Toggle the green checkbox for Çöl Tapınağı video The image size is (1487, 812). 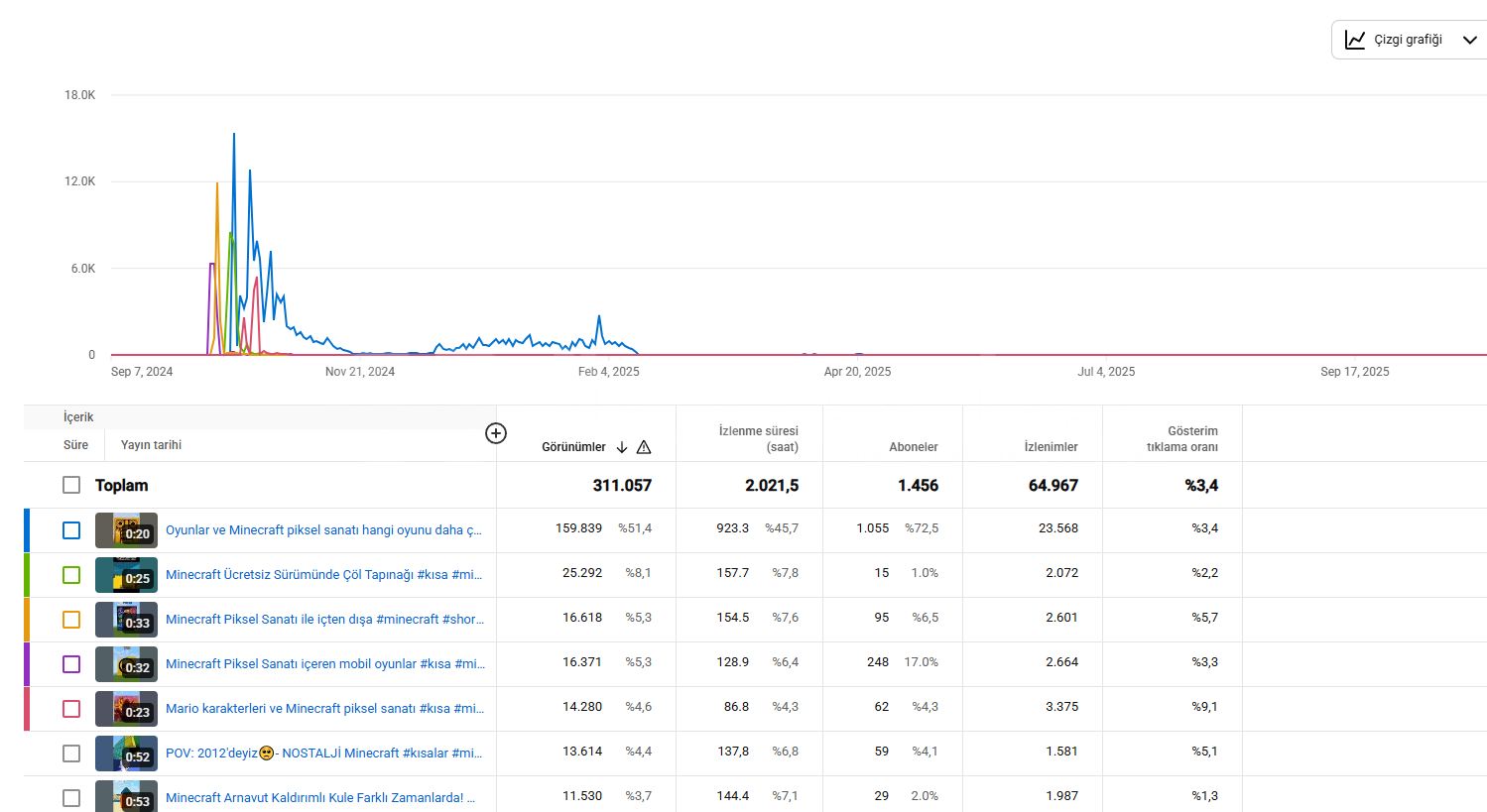coord(71,575)
